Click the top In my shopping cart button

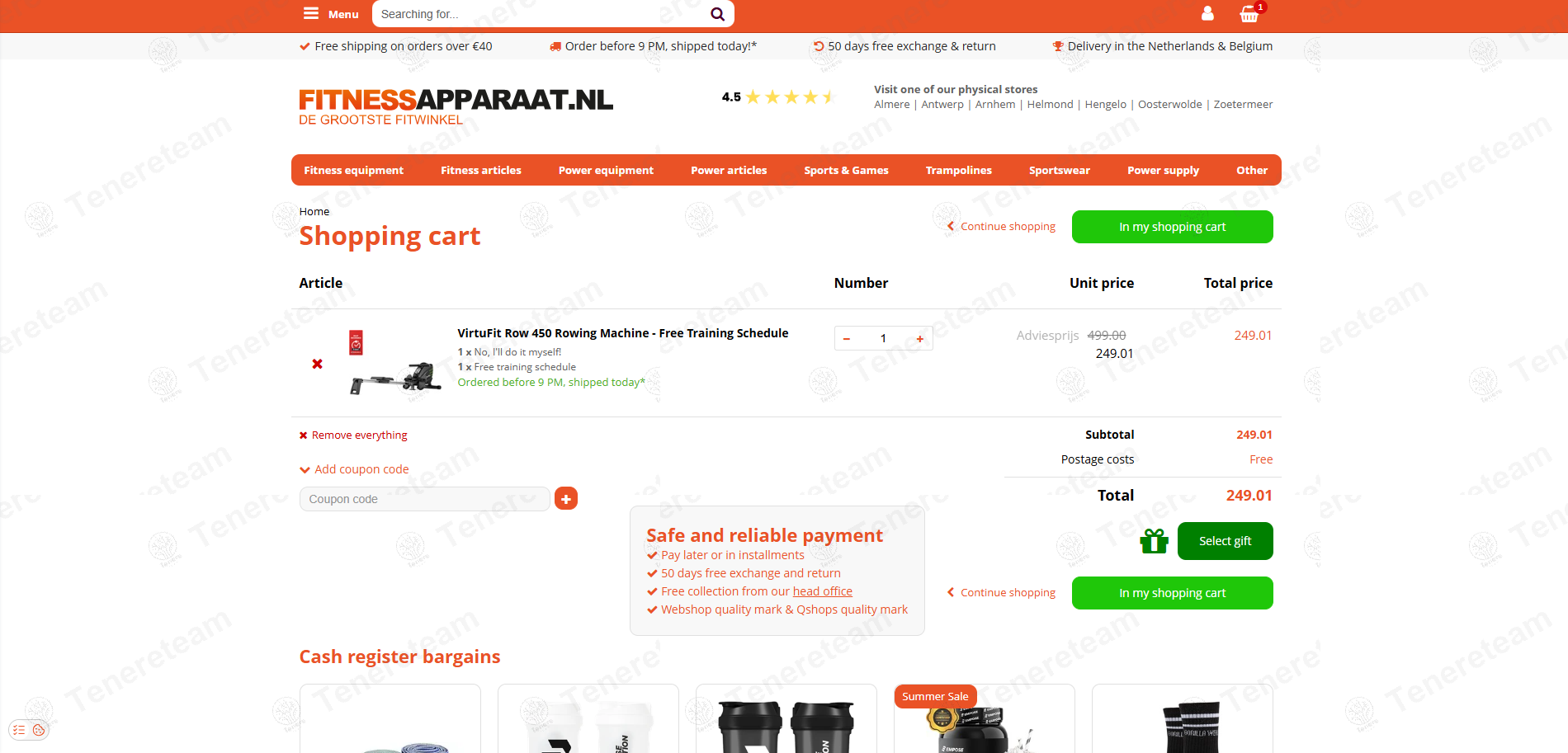(1172, 227)
